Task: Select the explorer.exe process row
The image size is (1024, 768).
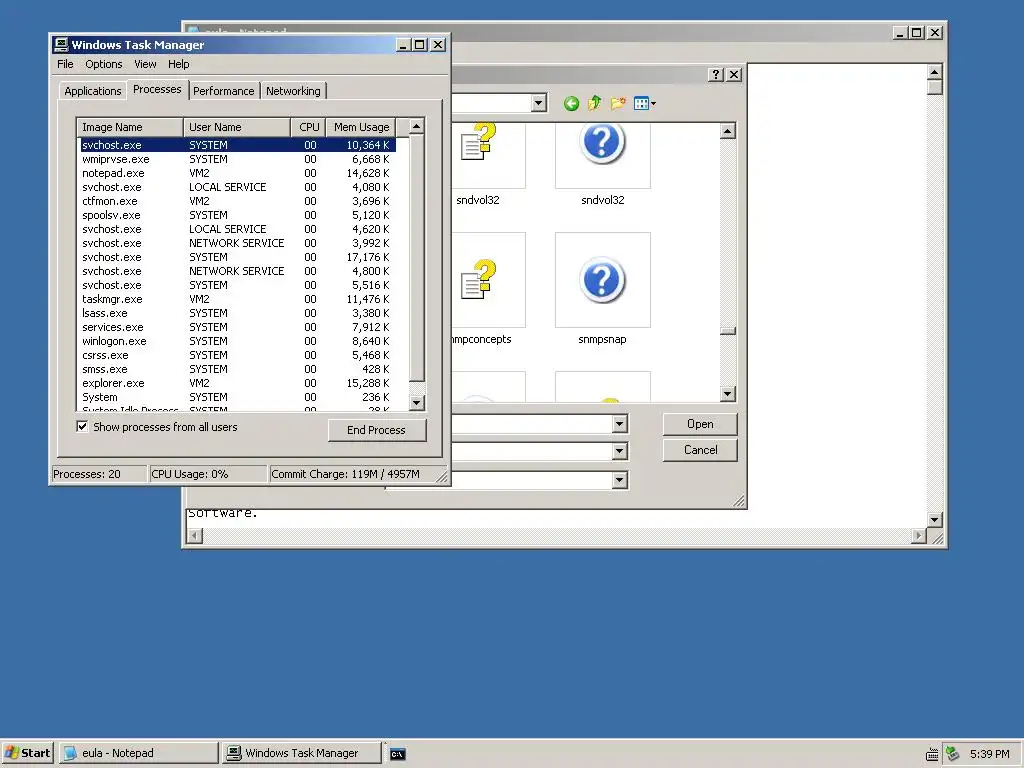Action: pyautogui.click(x=236, y=383)
